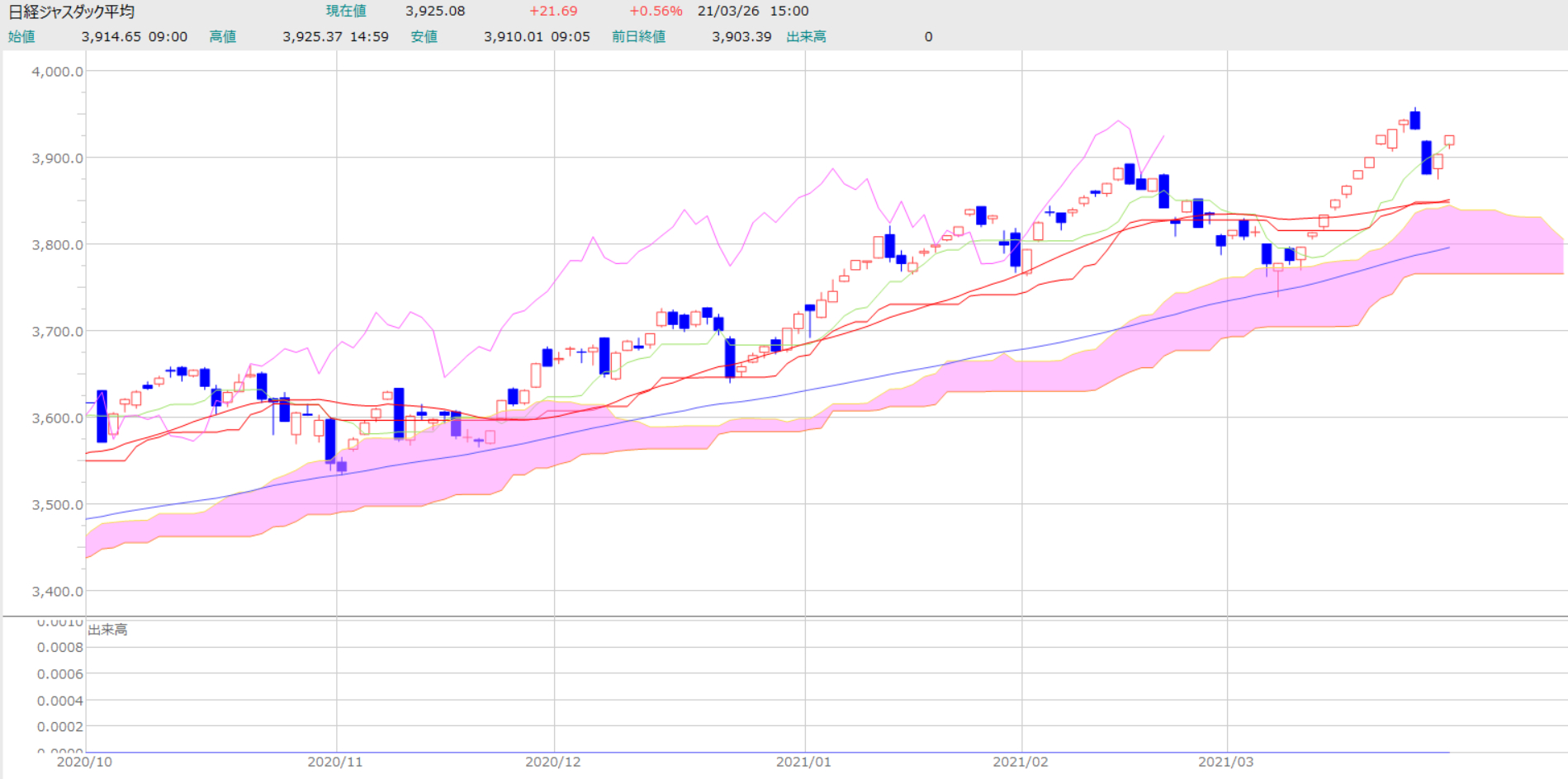
Task: Select the 21/03/26 date text
Action: click(x=730, y=12)
